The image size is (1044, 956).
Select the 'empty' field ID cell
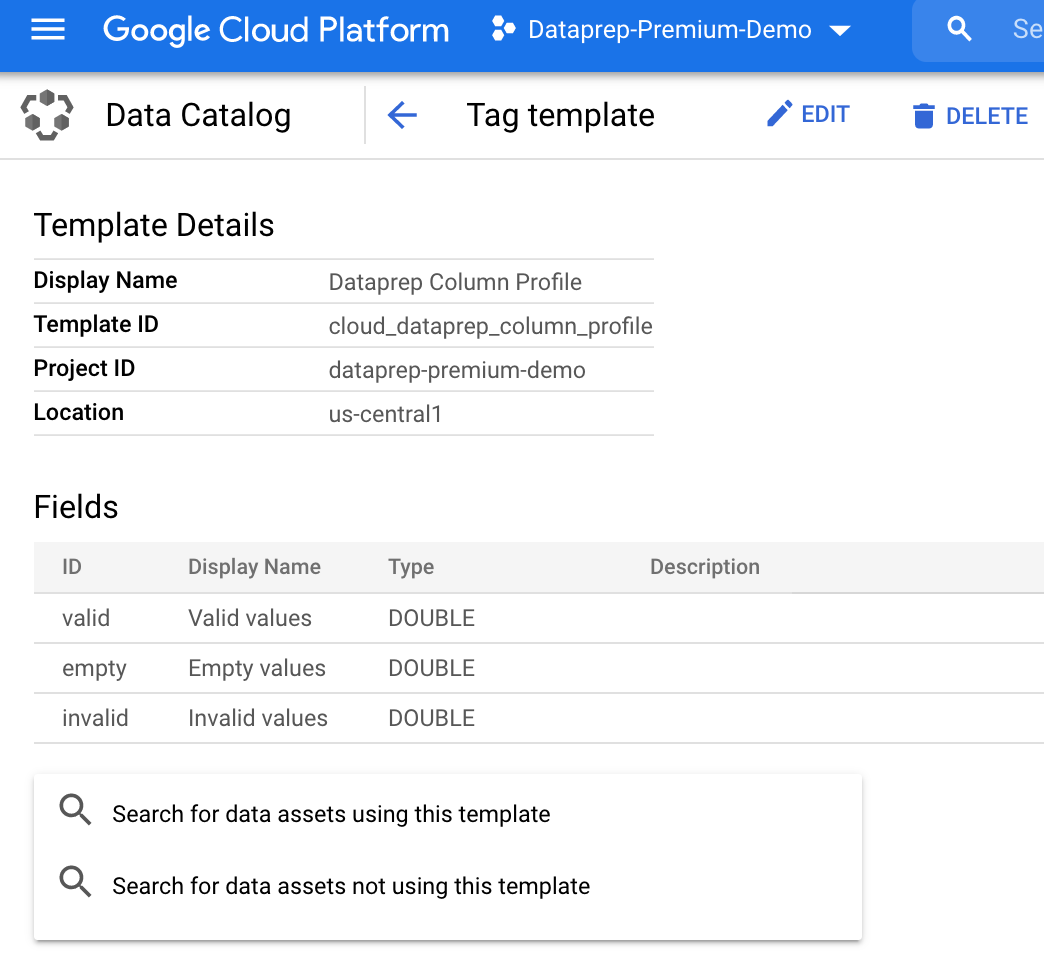pos(94,668)
